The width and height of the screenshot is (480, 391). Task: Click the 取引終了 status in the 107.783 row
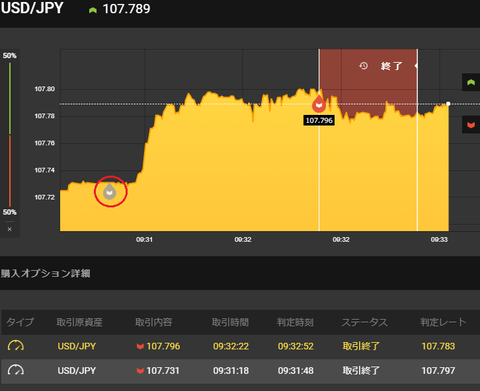(x=361, y=346)
